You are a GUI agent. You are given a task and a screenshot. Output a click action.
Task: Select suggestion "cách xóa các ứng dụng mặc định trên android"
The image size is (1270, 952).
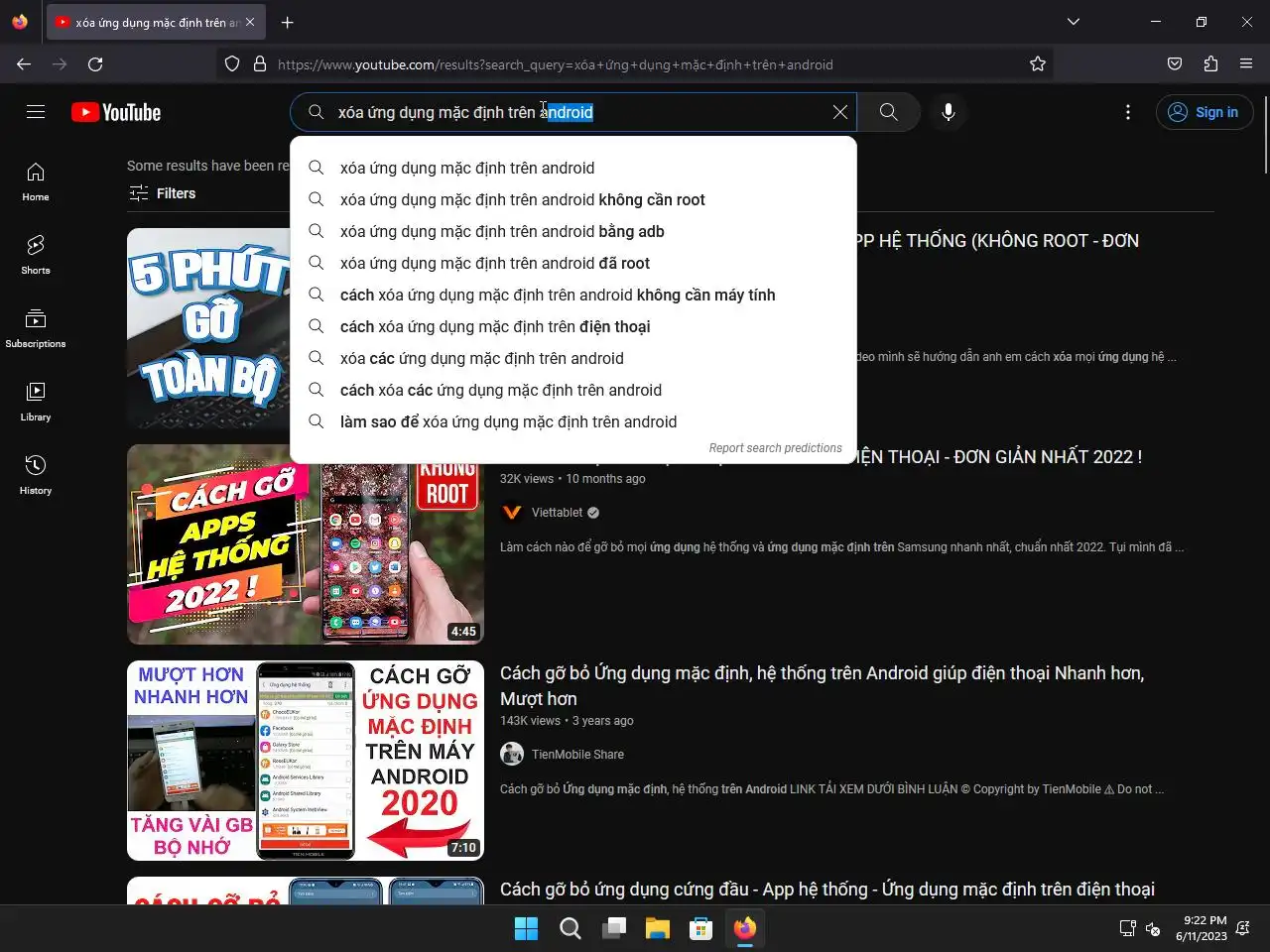pyautogui.click(x=573, y=390)
